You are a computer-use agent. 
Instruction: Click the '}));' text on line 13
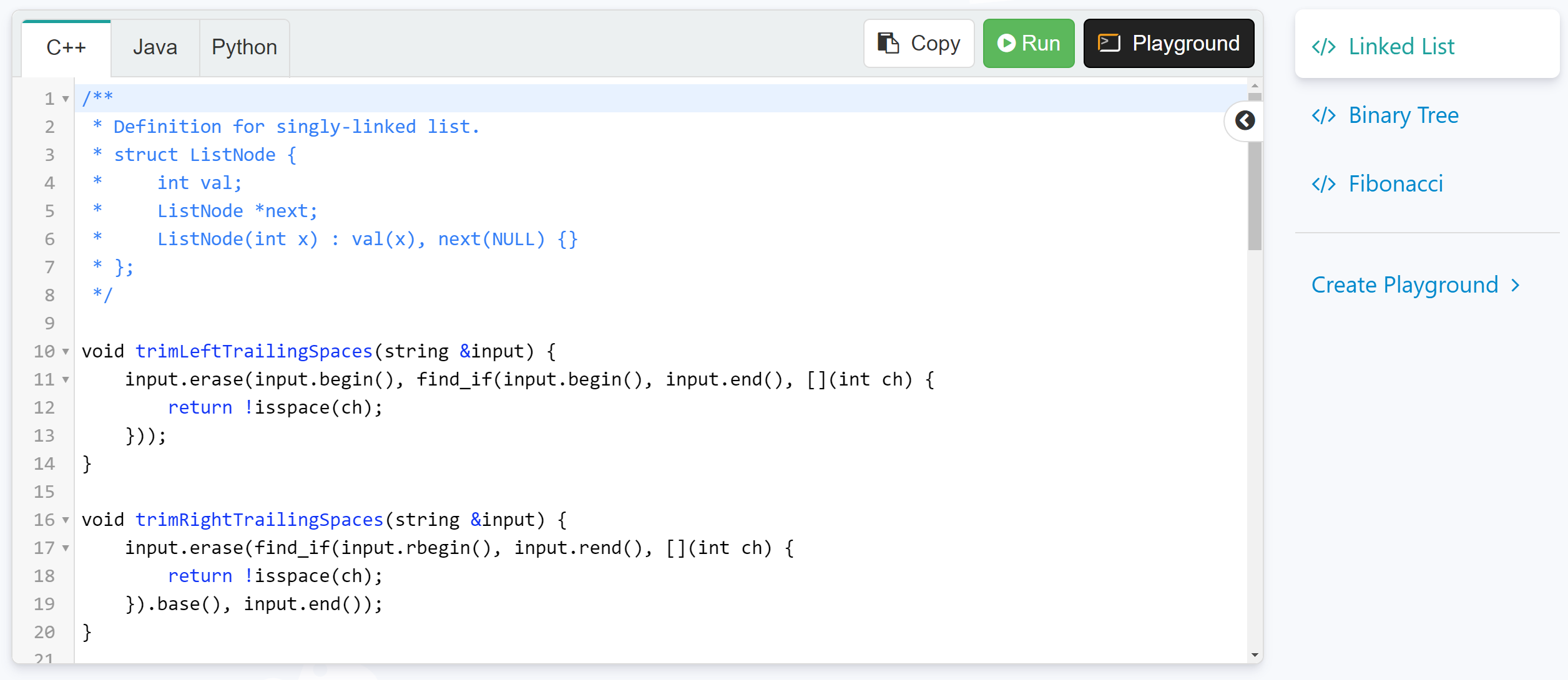[146, 435]
